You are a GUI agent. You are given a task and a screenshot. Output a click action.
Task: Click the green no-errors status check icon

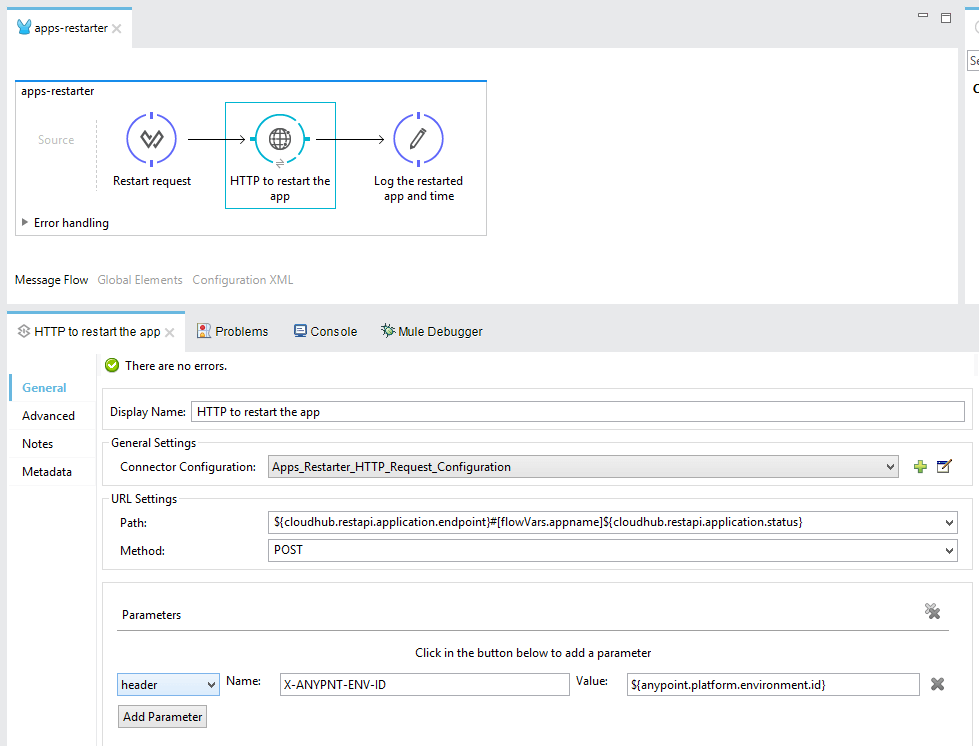112,365
